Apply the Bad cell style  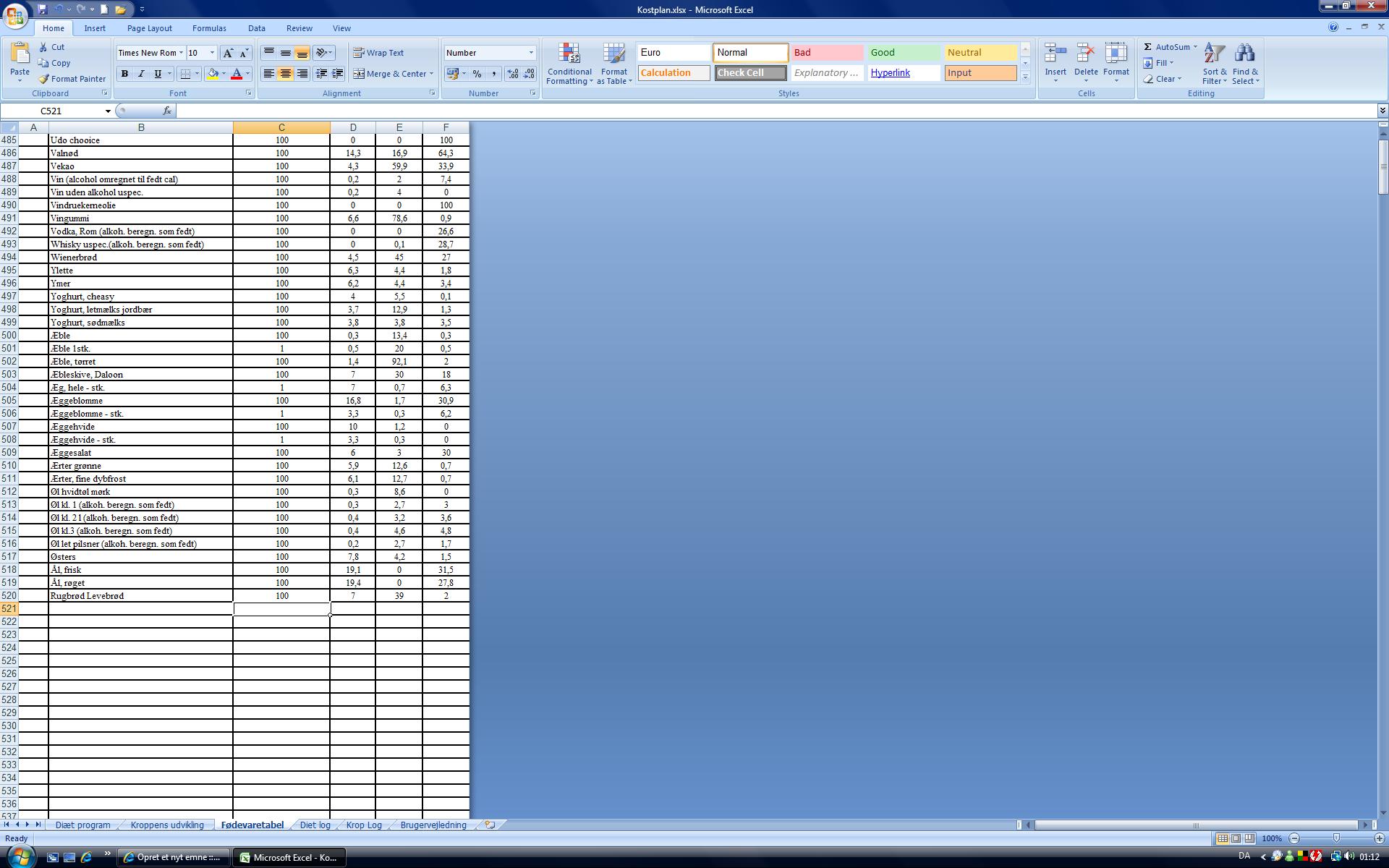[x=827, y=53]
